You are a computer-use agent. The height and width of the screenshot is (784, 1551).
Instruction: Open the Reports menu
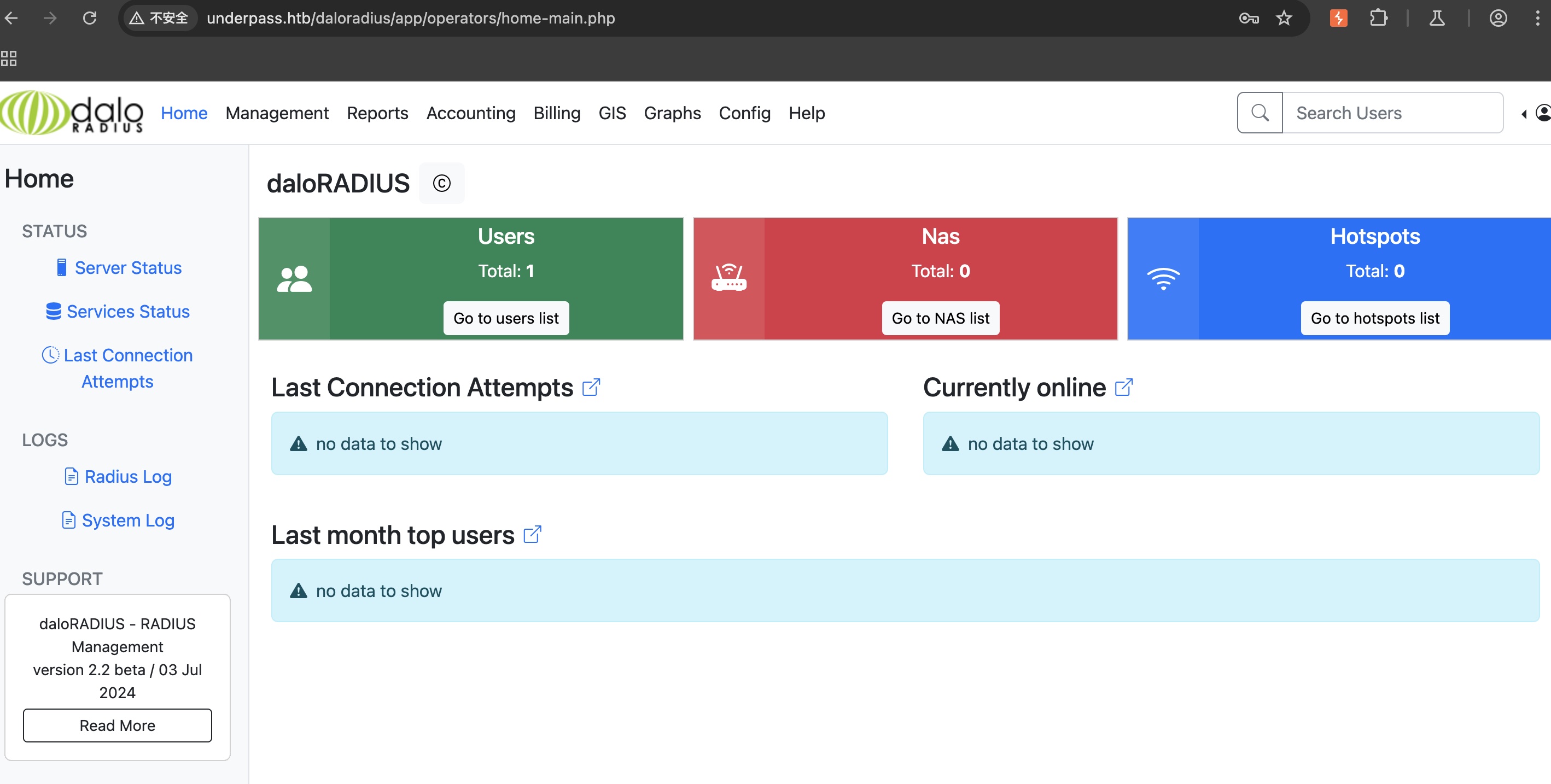[x=377, y=113]
